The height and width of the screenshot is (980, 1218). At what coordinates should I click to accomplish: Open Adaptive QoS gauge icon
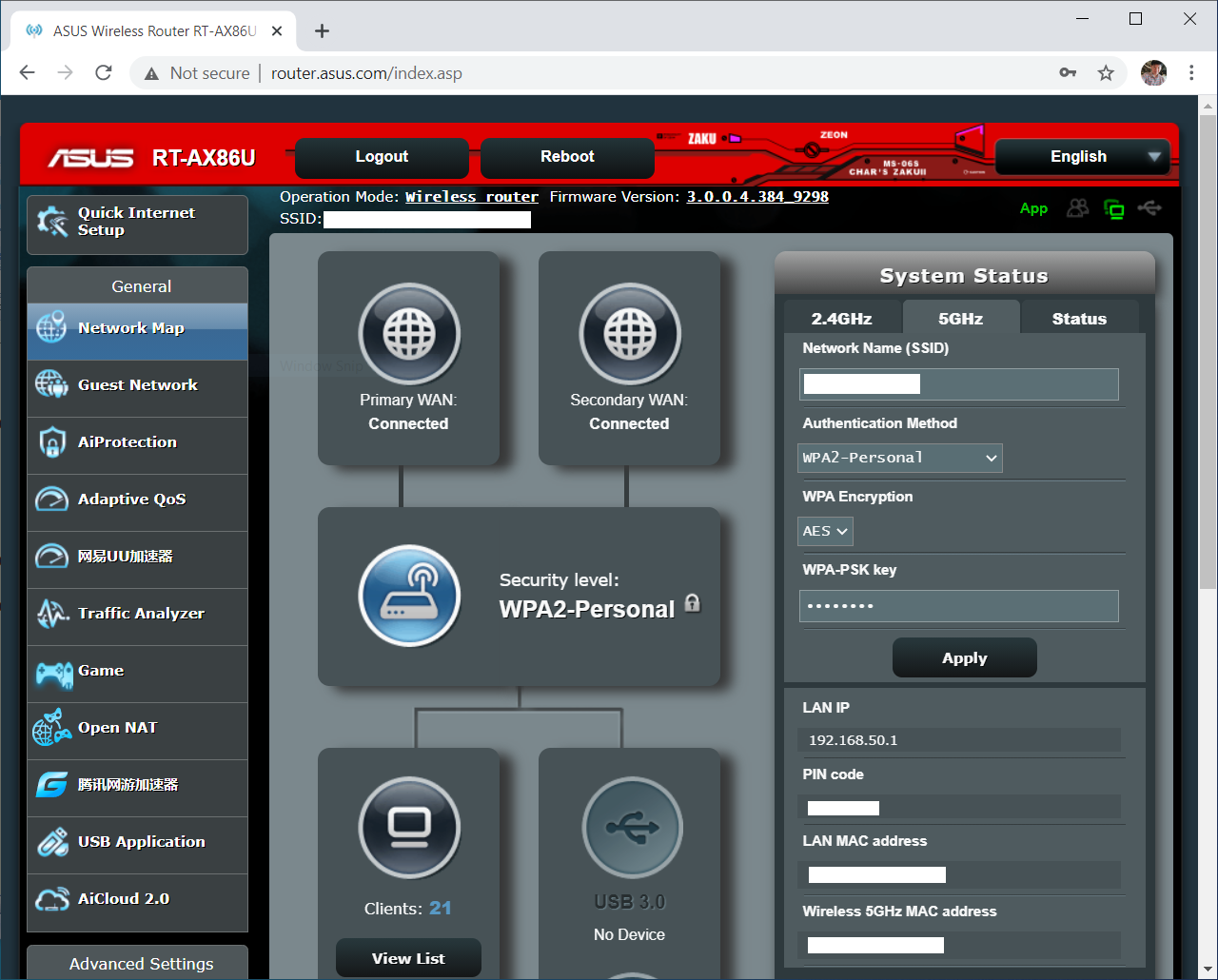coord(51,499)
